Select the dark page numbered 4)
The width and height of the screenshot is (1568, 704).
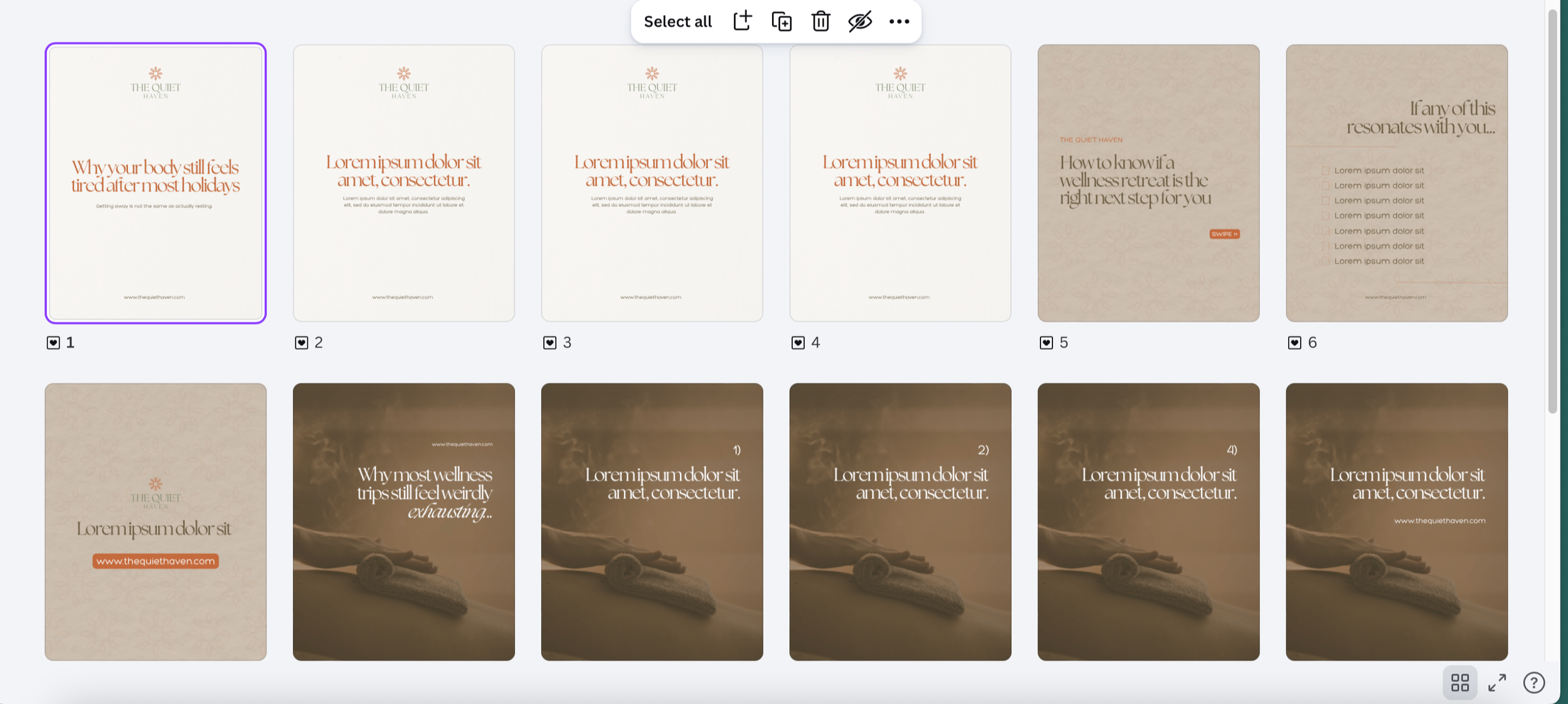(x=1148, y=521)
